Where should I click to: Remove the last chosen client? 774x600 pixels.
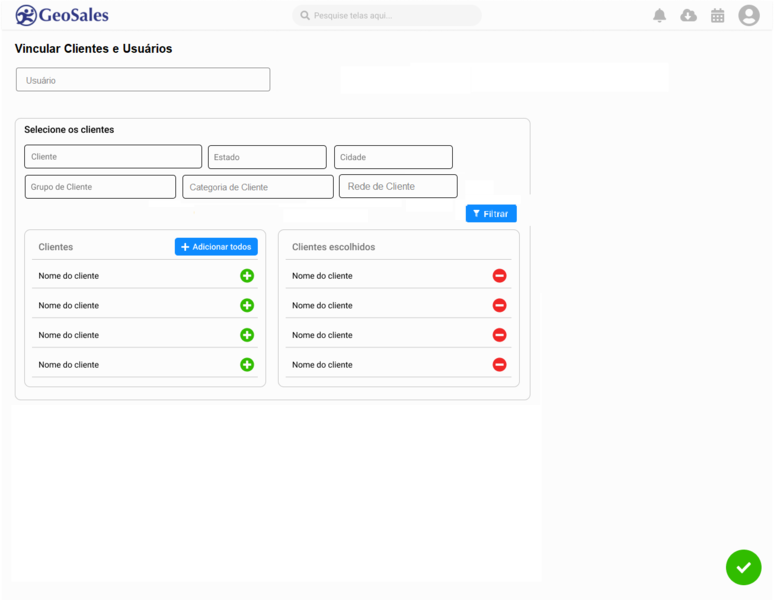click(x=500, y=365)
